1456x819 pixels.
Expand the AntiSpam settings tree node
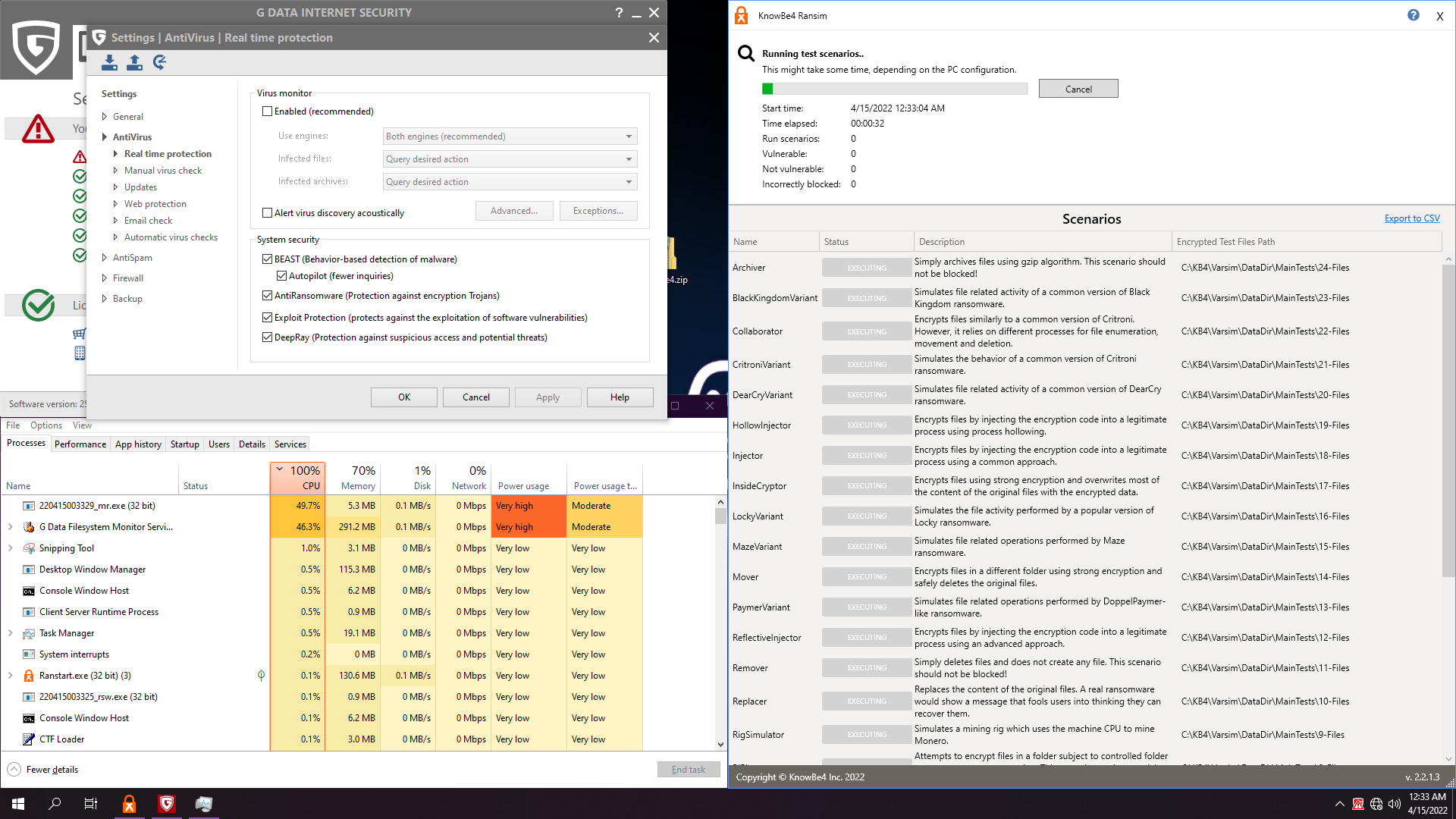click(105, 258)
